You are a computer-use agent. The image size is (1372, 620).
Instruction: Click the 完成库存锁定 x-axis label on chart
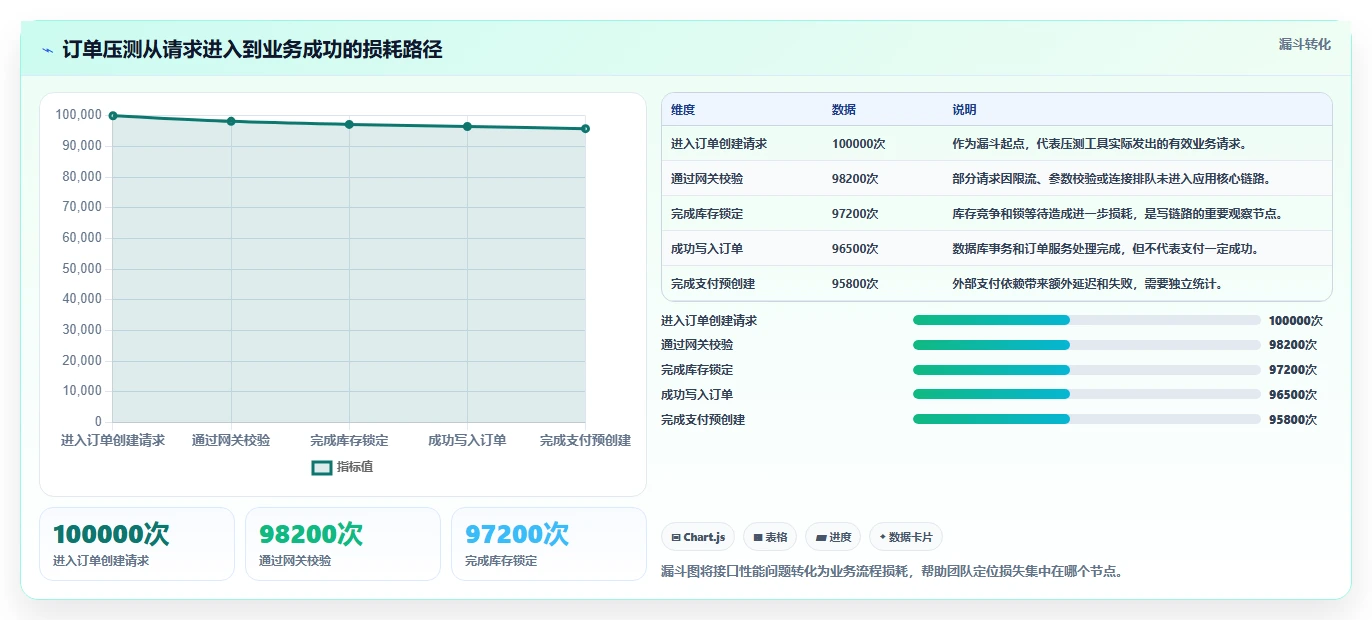click(x=349, y=440)
